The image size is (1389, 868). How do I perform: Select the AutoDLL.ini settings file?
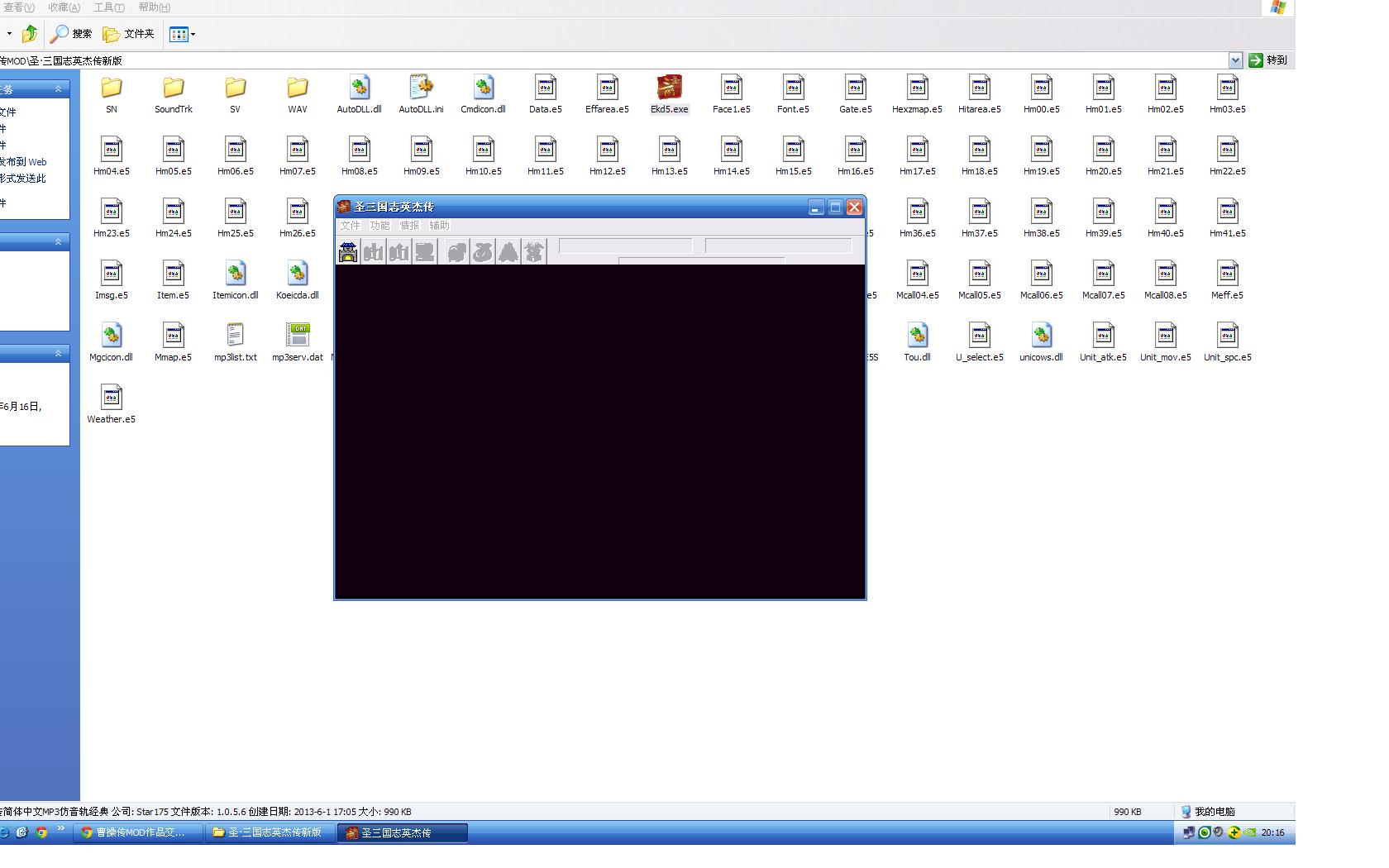pyautogui.click(x=421, y=88)
